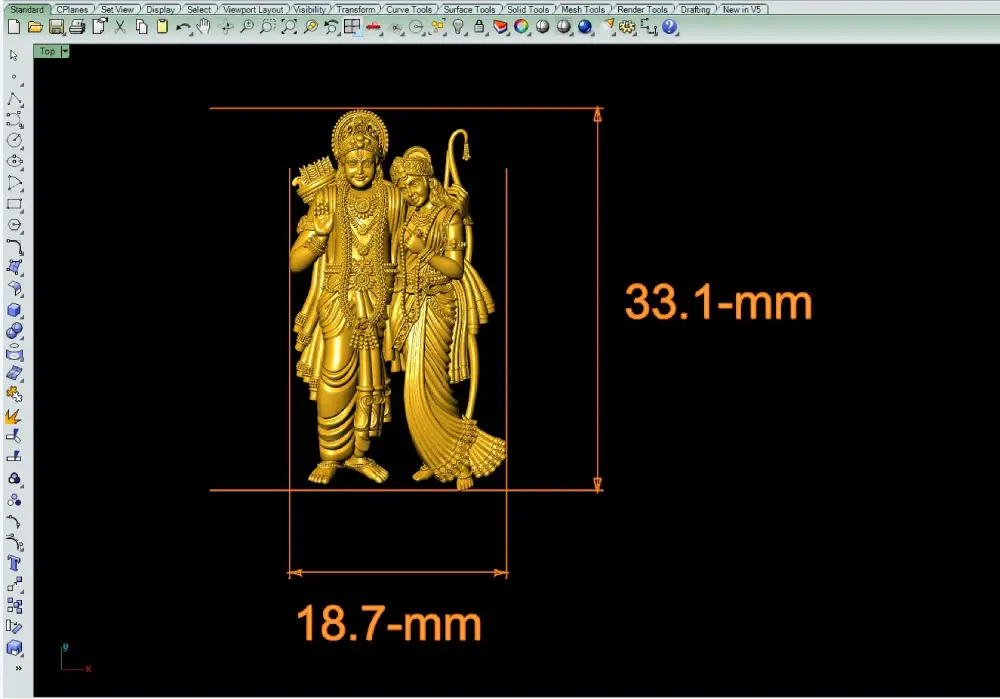This screenshot has height=699, width=1000.
Task: Select the Zoom Window tool
Action: coord(267,27)
